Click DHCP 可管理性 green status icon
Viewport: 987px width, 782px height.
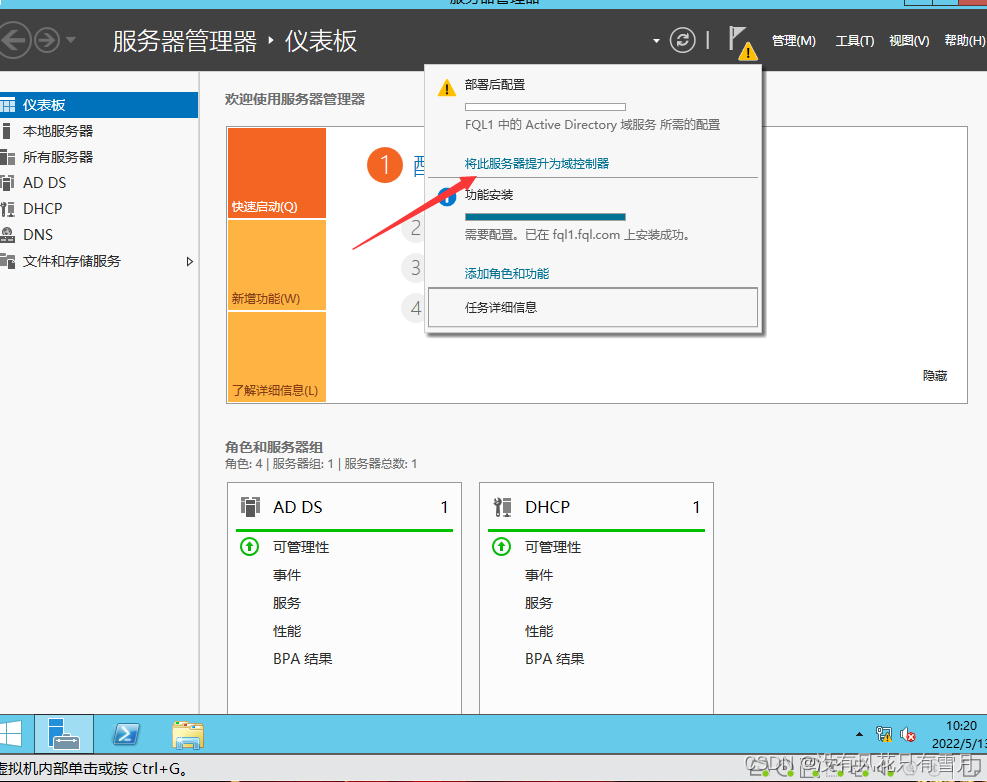(502, 547)
